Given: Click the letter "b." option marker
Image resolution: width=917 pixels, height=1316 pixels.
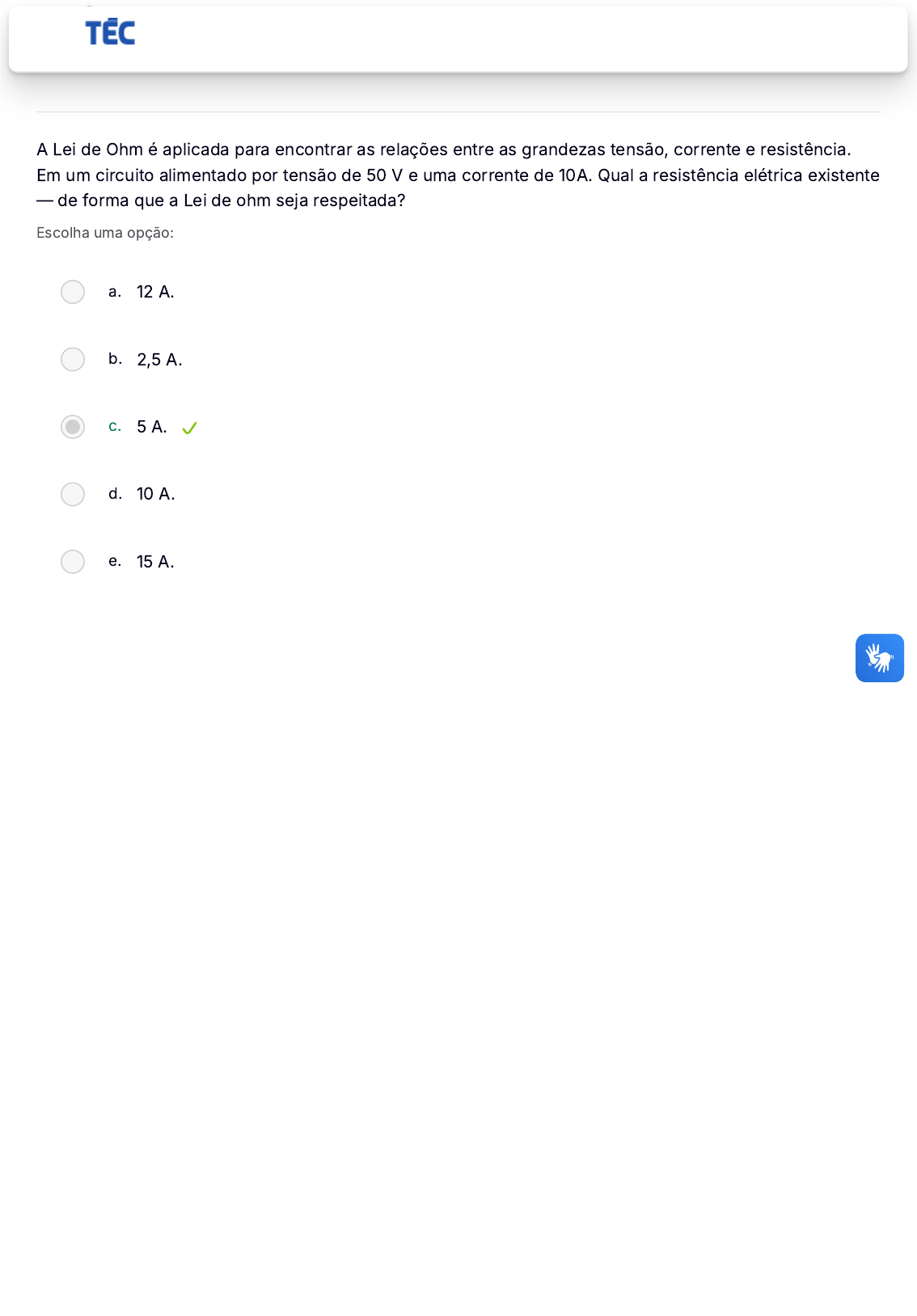Looking at the screenshot, I should [115, 359].
